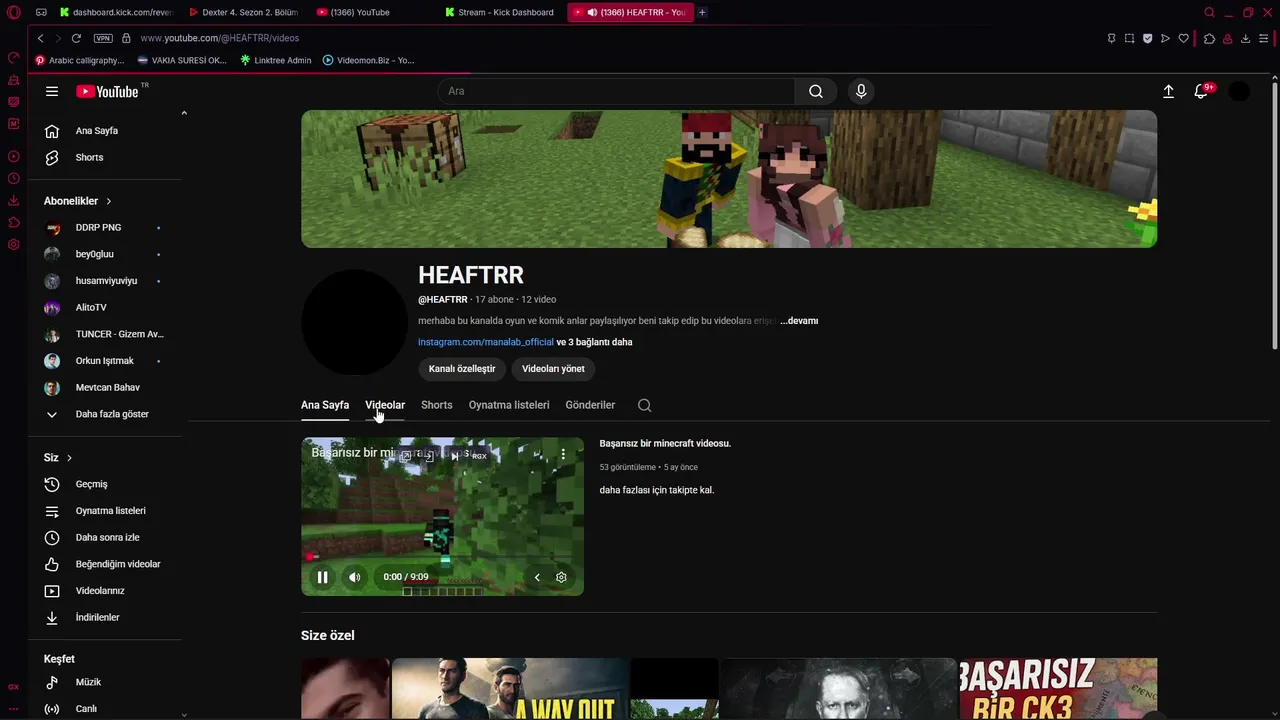Open three-dot menu on featured video
The image size is (1280, 720).
tap(563, 454)
